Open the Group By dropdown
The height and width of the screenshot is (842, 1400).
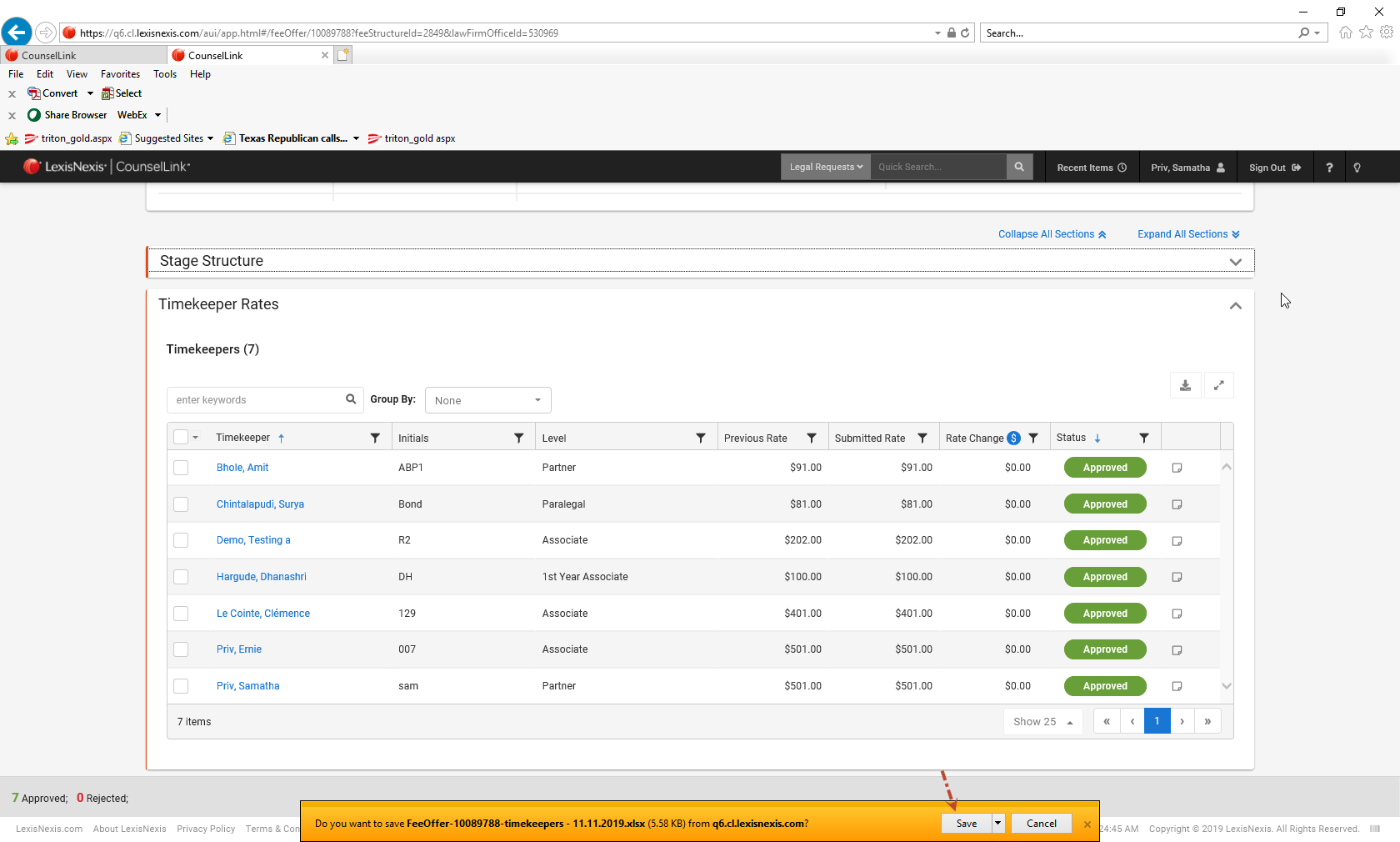pyautogui.click(x=487, y=401)
